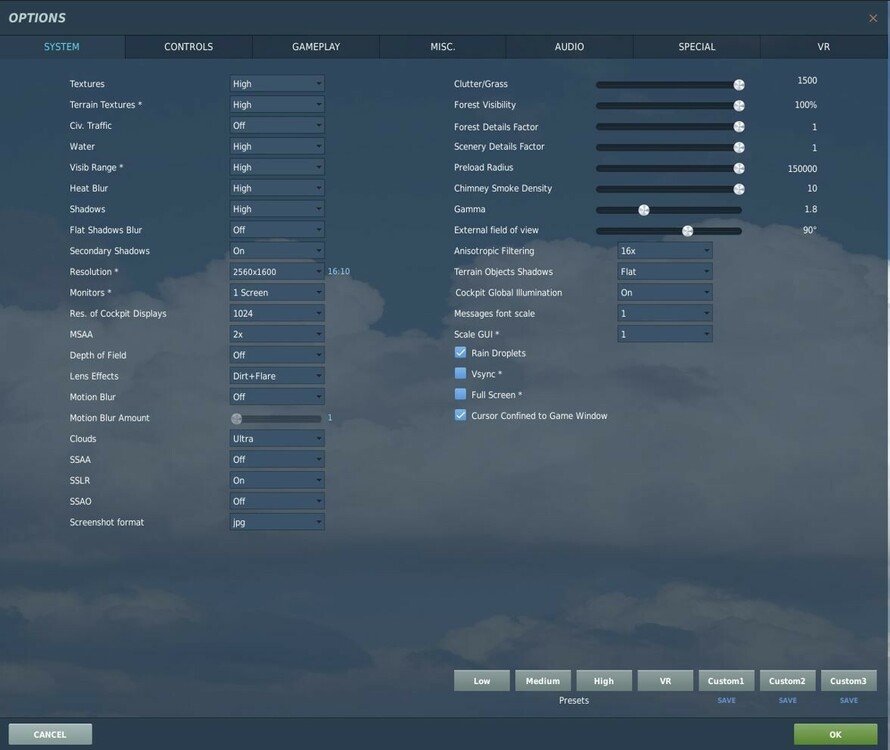
Task: Open the Resolution dropdown
Action: (276, 271)
